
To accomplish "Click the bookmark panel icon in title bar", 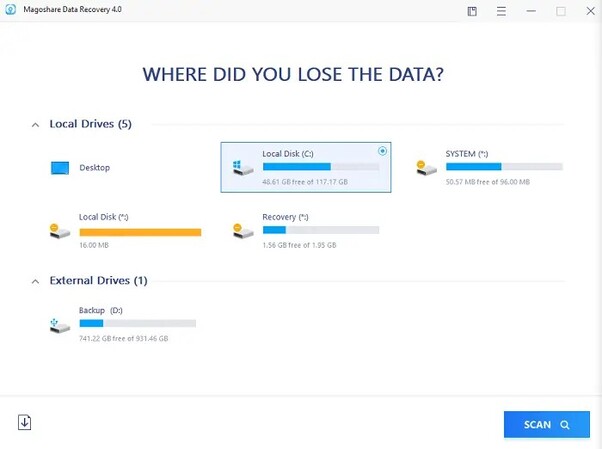I will (472, 11).
